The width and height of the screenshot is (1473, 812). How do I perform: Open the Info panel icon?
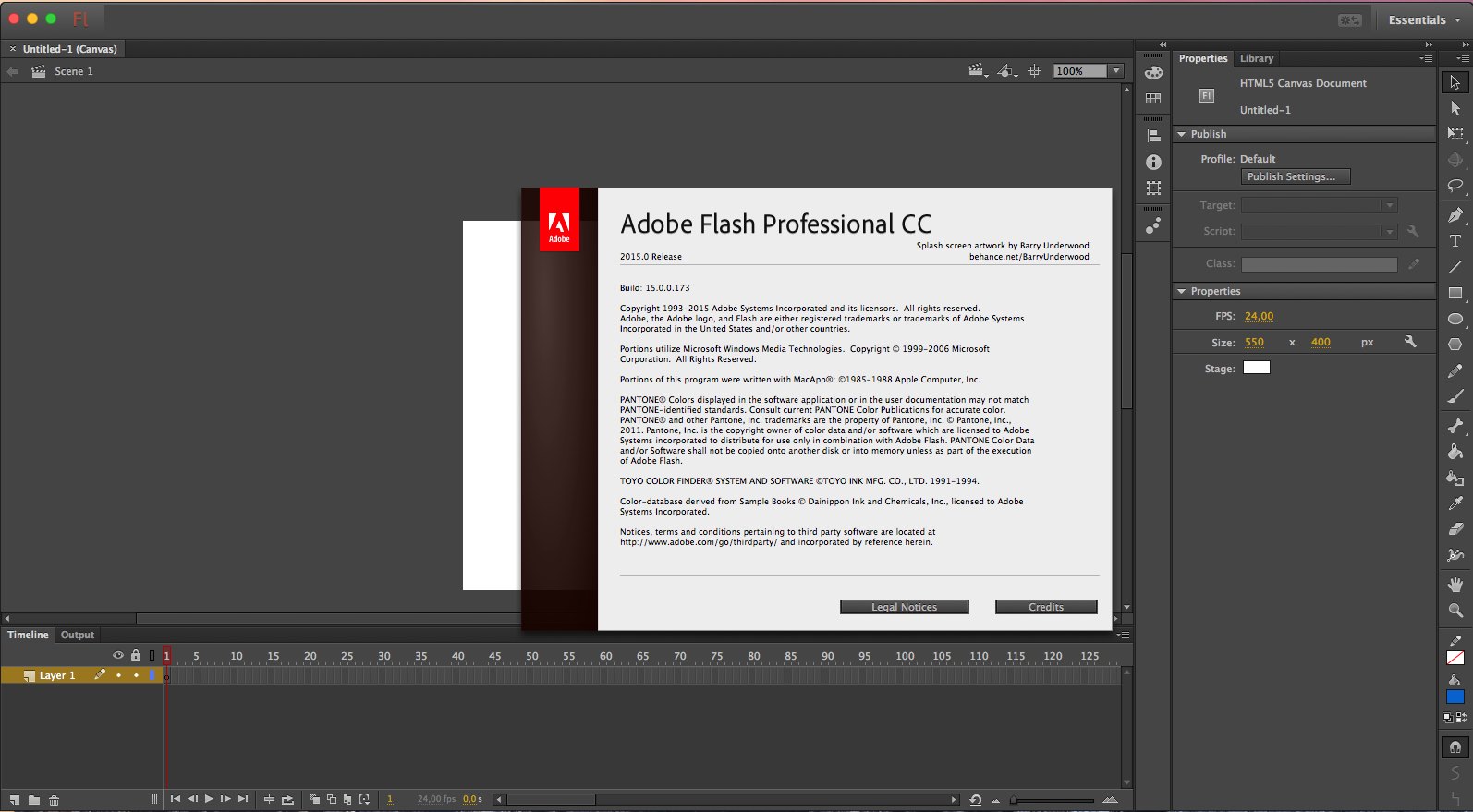tap(1153, 162)
